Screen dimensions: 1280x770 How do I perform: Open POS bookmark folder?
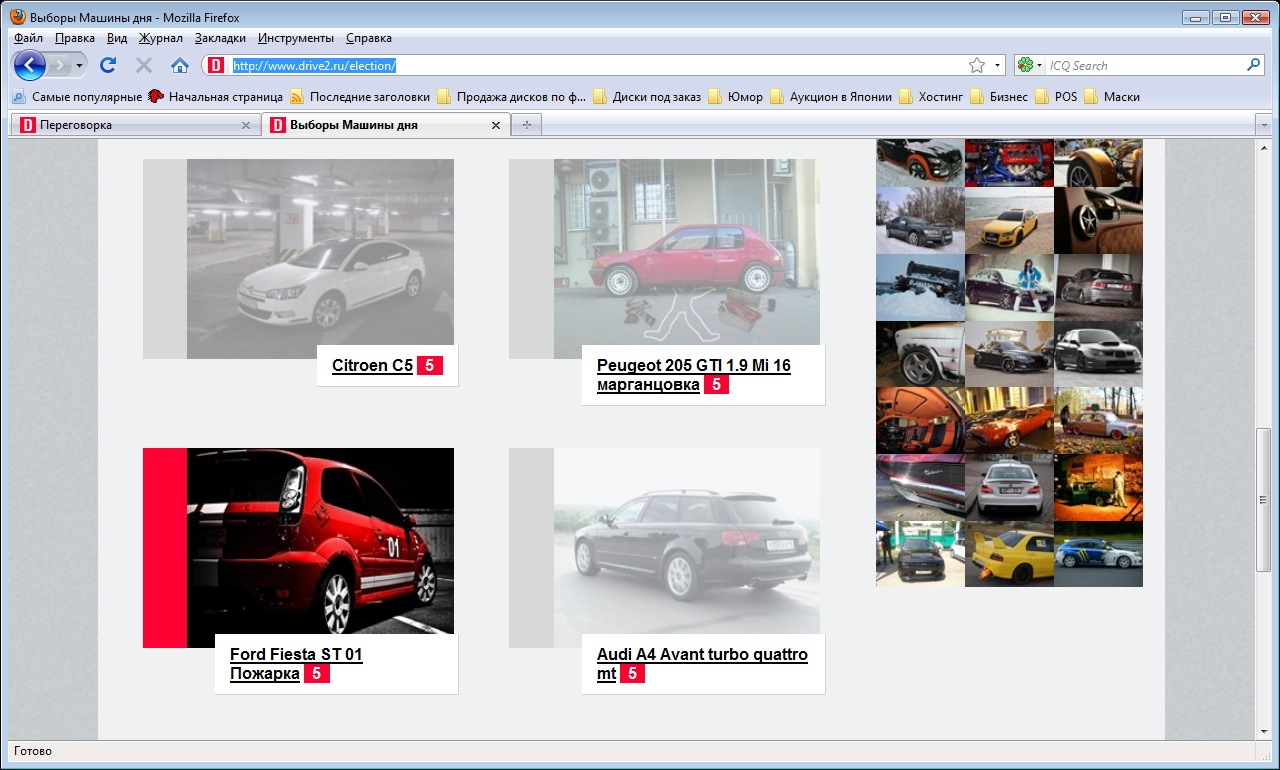[x=1057, y=97]
